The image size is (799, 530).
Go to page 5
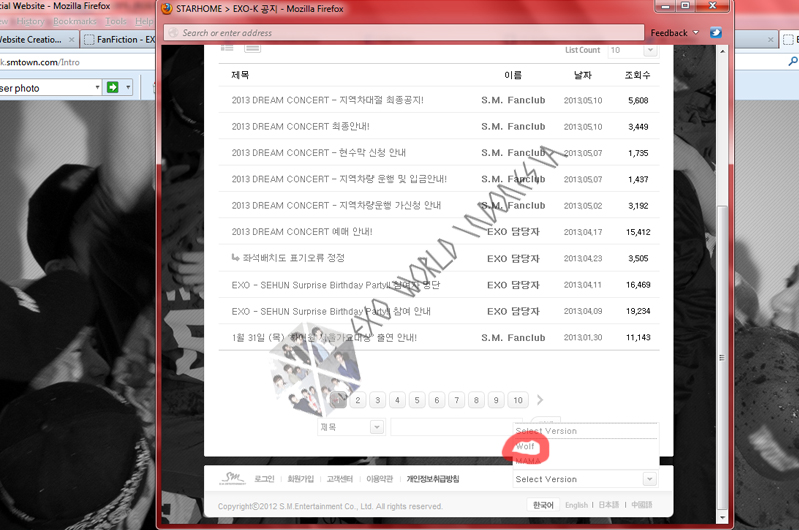click(417, 400)
